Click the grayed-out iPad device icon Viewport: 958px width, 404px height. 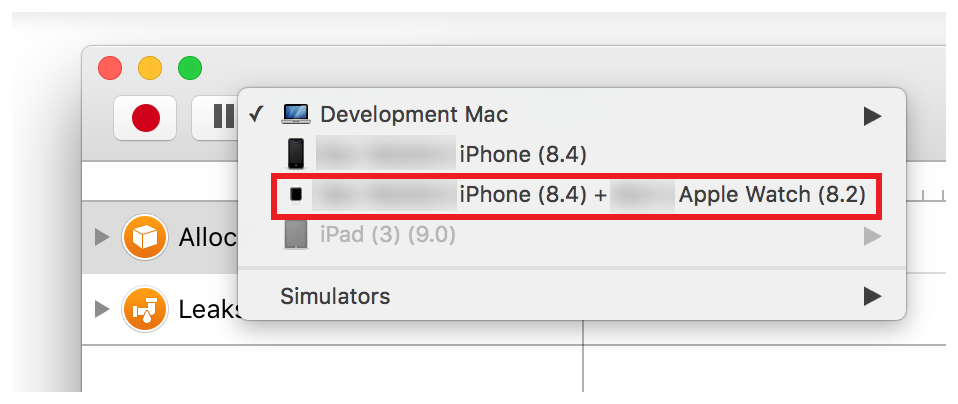coord(296,235)
